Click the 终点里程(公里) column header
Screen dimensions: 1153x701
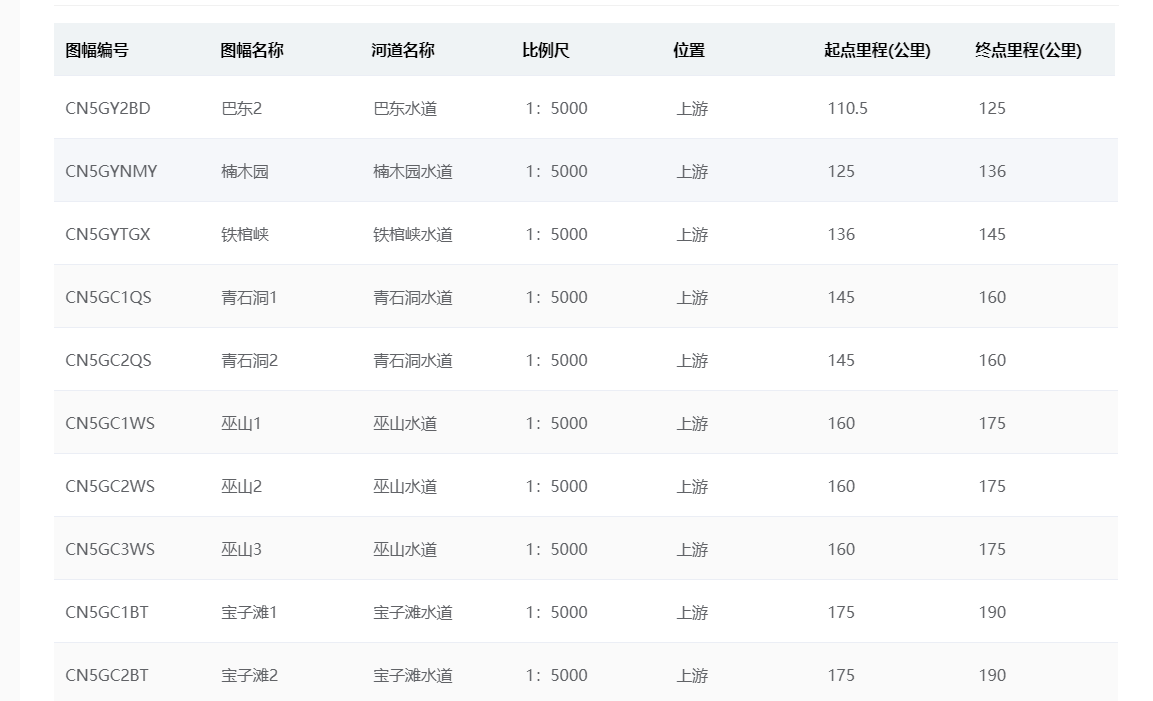pos(1028,50)
